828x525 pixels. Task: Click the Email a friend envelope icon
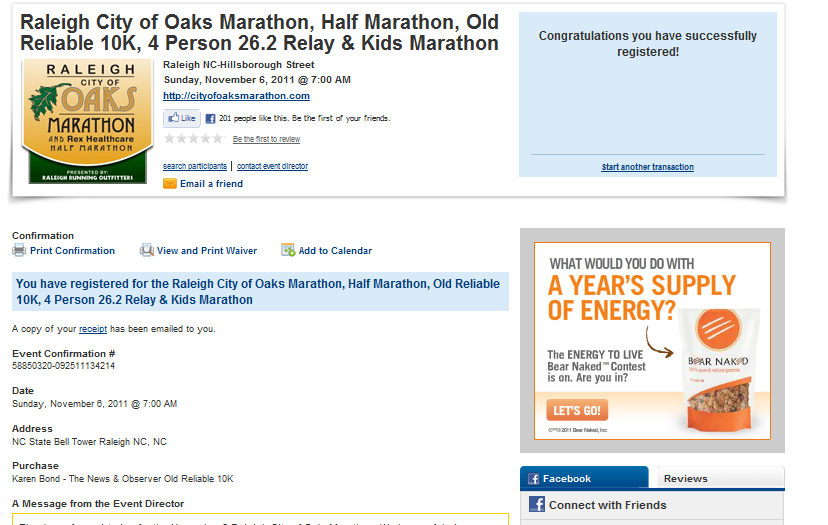point(170,184)
